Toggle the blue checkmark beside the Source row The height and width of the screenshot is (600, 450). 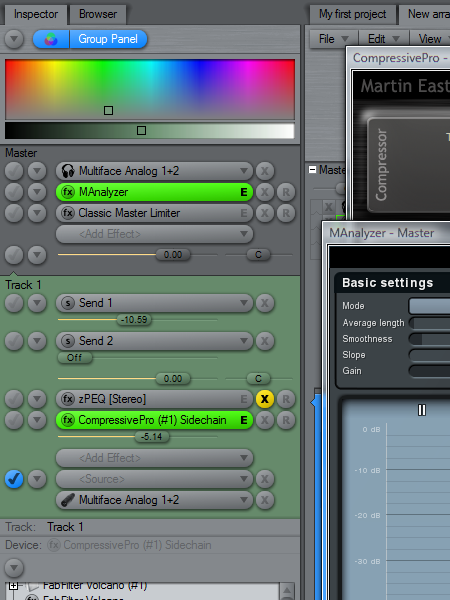(x=14, y=479)
